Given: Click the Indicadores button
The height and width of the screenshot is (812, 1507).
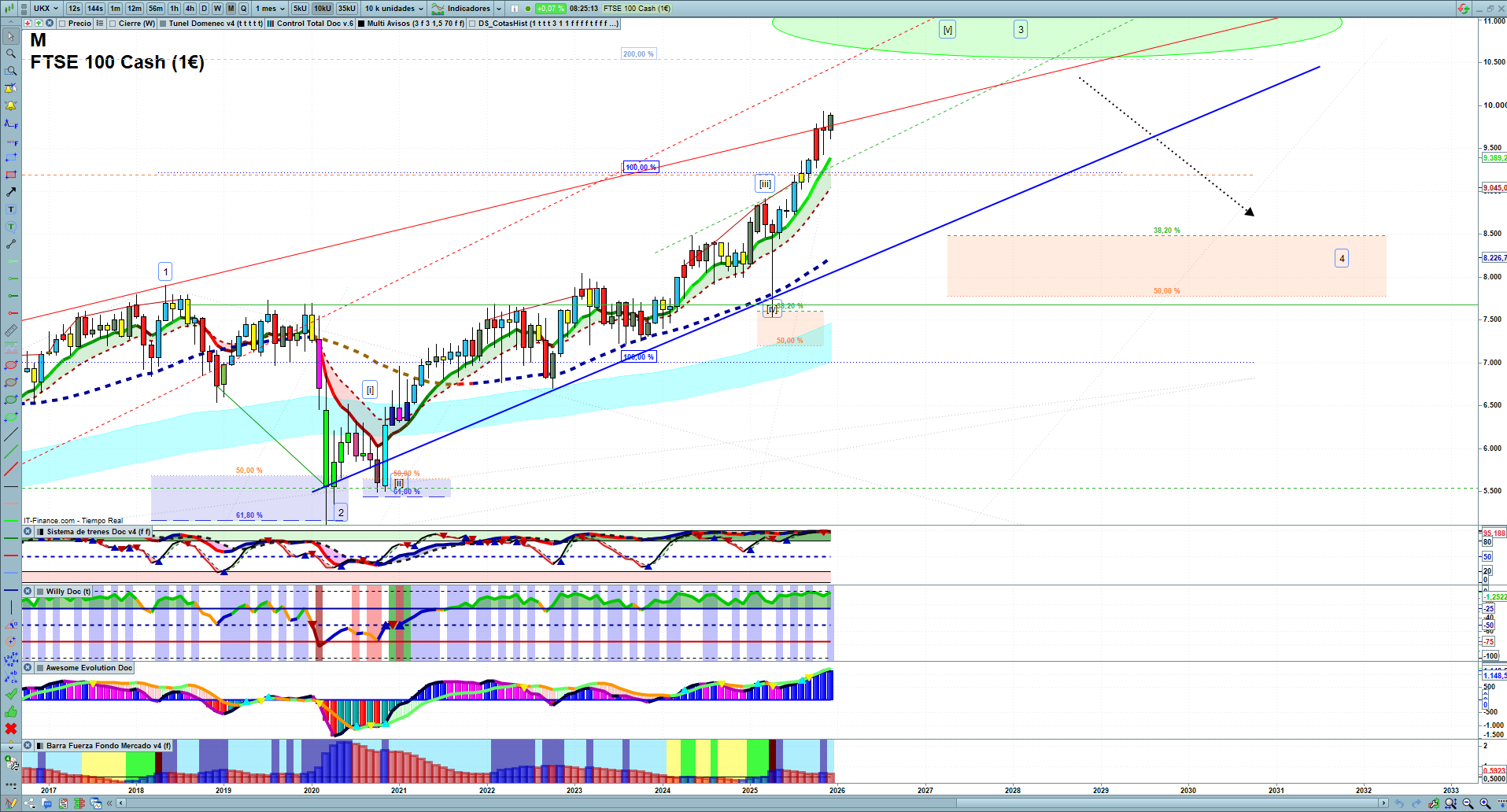Looking at the screenshot, I should click(467, 9).
